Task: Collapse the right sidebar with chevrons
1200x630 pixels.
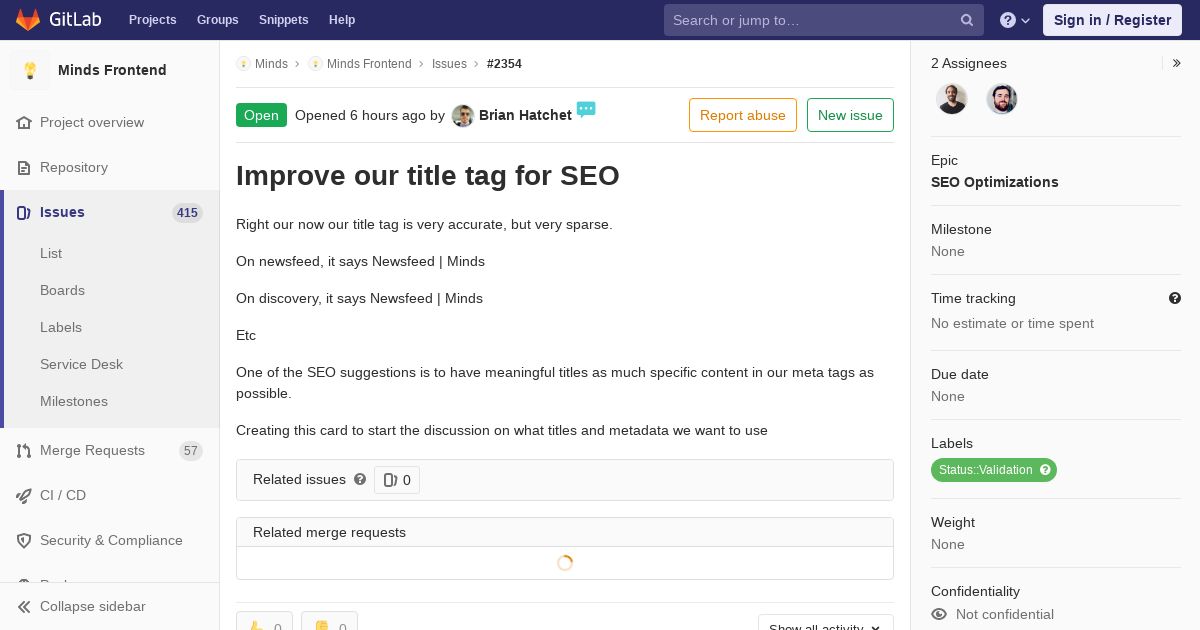Action: (x=1177, y=63)
